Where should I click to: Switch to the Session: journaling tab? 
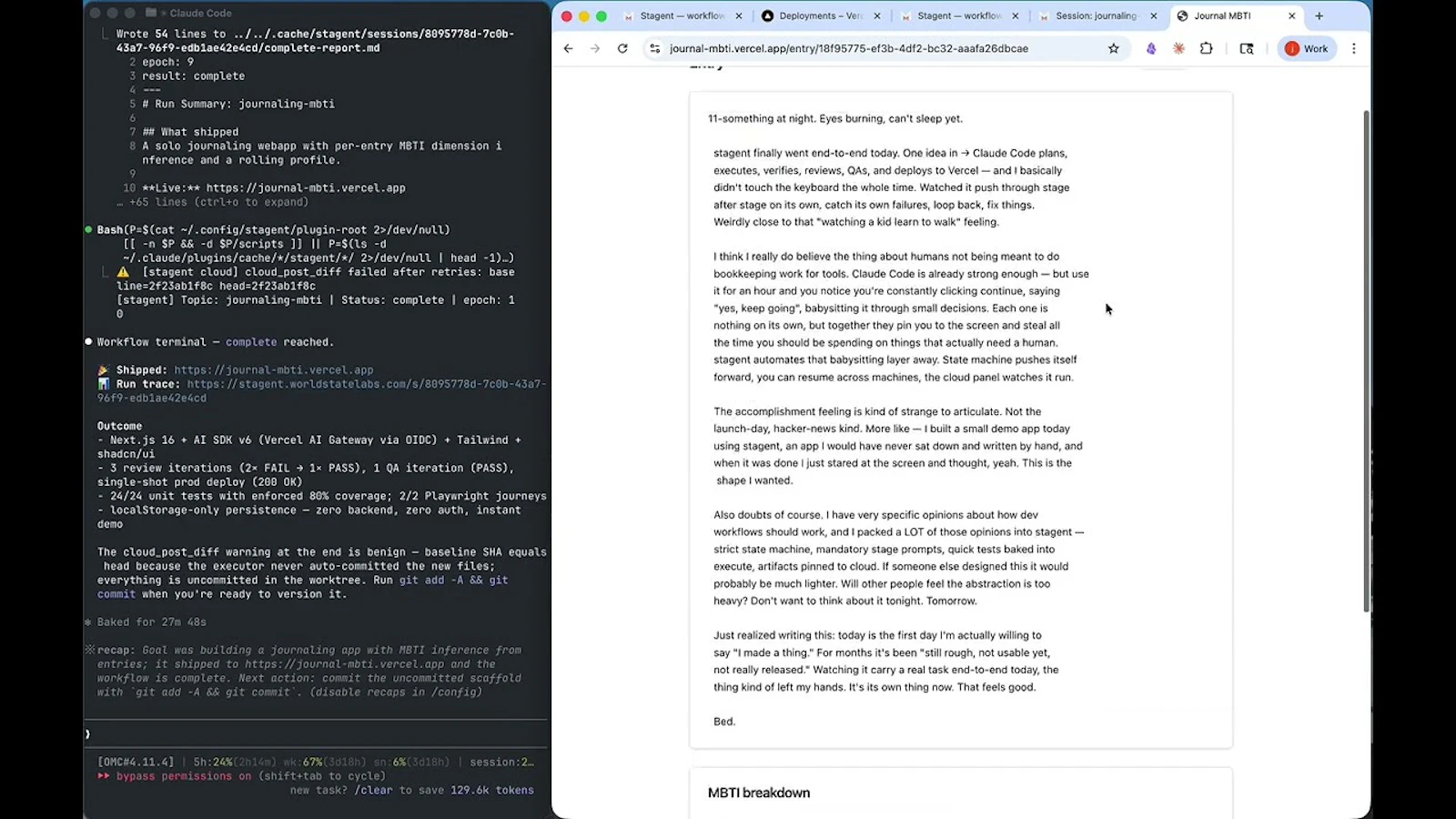tap(1097, 15)
